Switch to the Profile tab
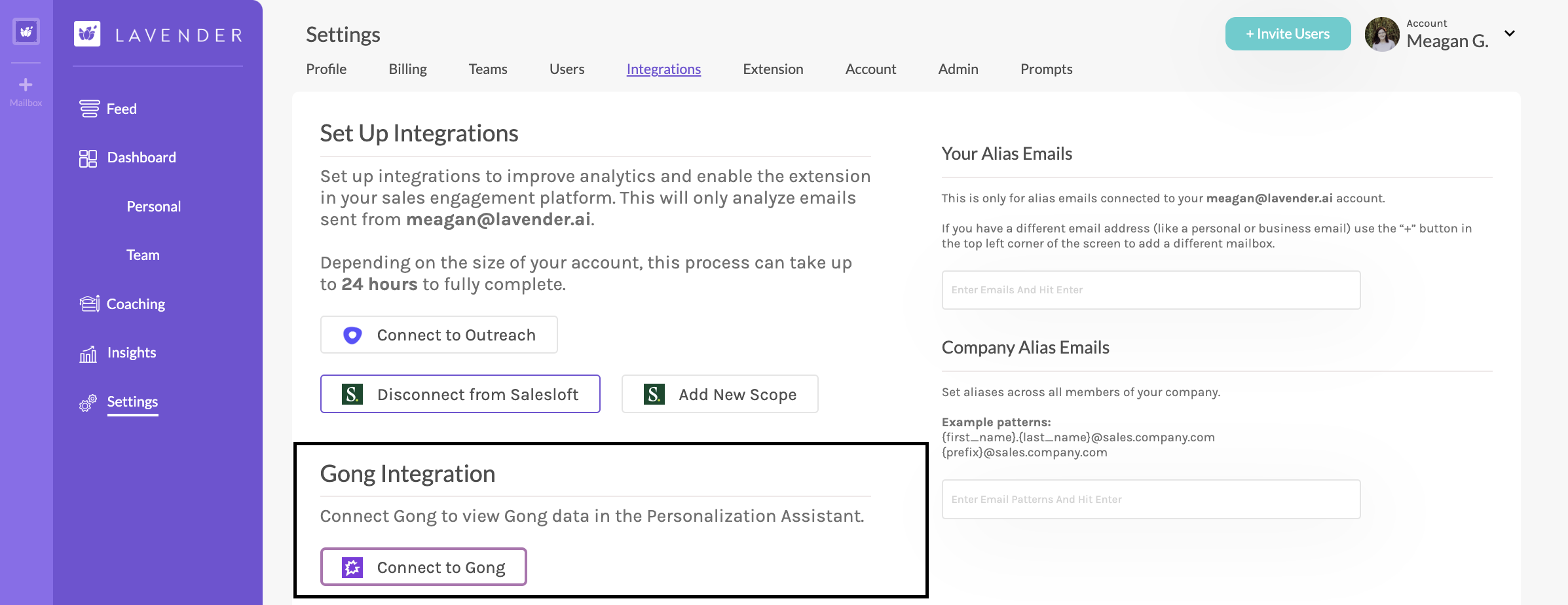Screen dimensions: 1568x605 [326, 69]
